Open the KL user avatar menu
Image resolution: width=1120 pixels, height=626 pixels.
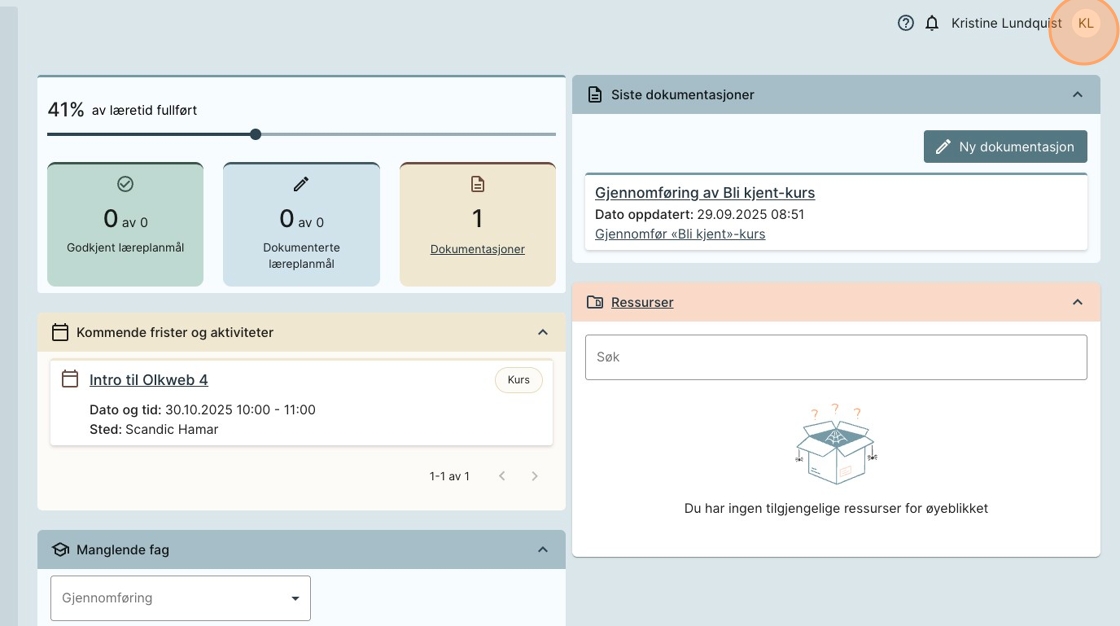coord(1085,23)
